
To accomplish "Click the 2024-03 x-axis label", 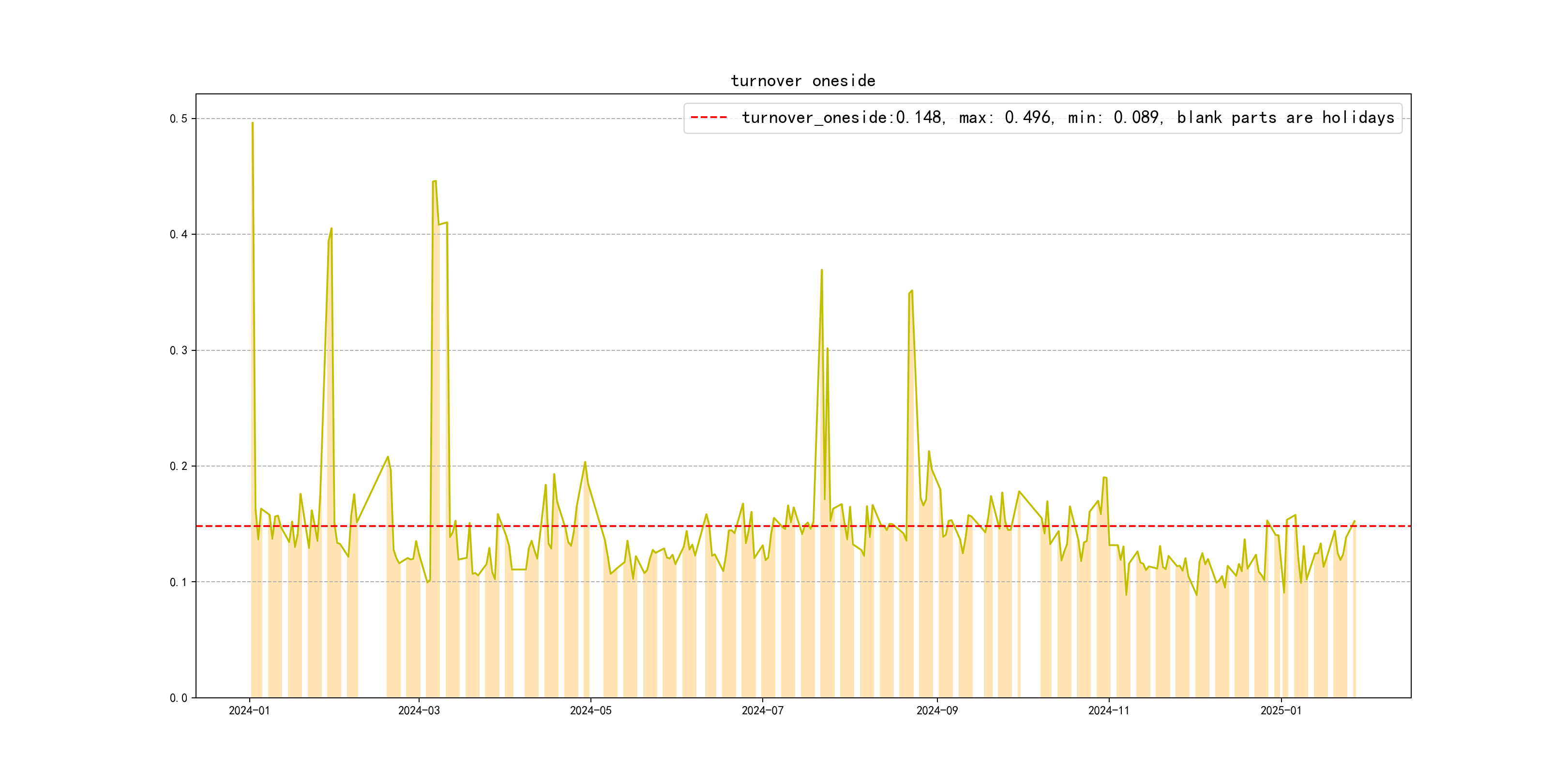I will click(x=419, y=711).
